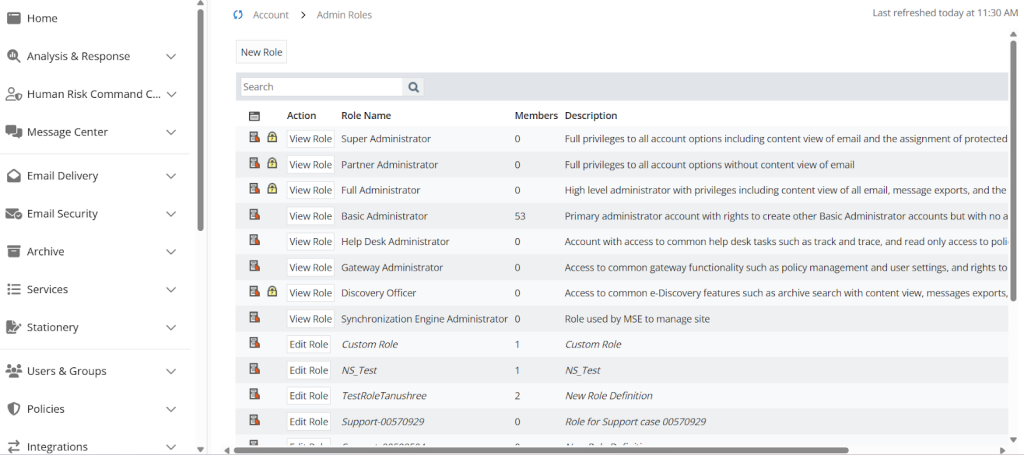The width and height of the screenshot is (1024, 455).
Task: Expand the Archive chevron
Action: 171,252
